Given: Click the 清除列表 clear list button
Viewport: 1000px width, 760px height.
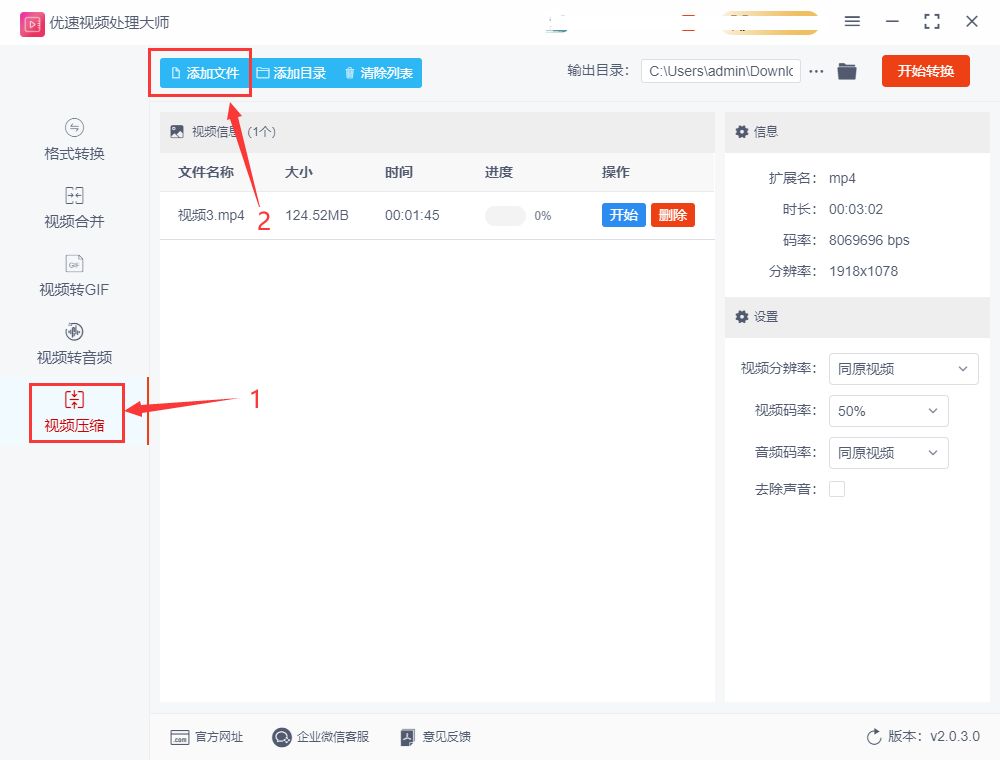Looking at the screenshot, I should click(x=379, y=73).
